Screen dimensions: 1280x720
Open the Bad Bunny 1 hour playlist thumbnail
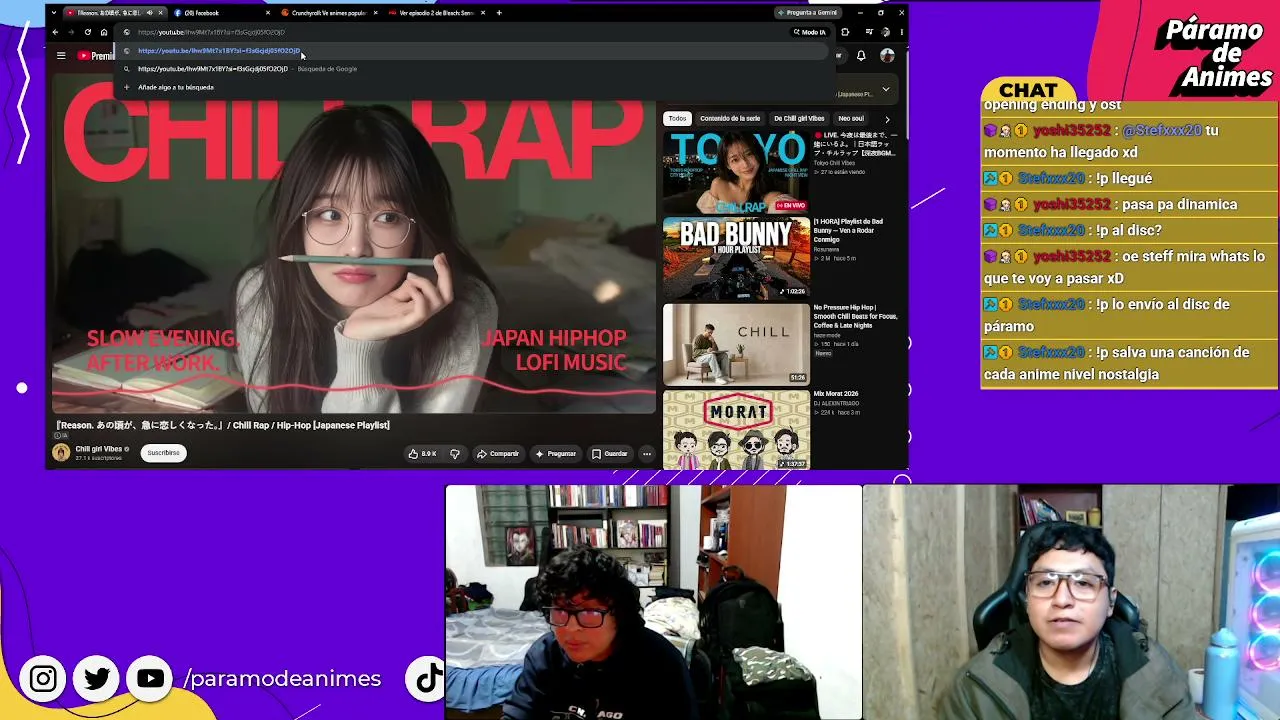tap(736, 258)
